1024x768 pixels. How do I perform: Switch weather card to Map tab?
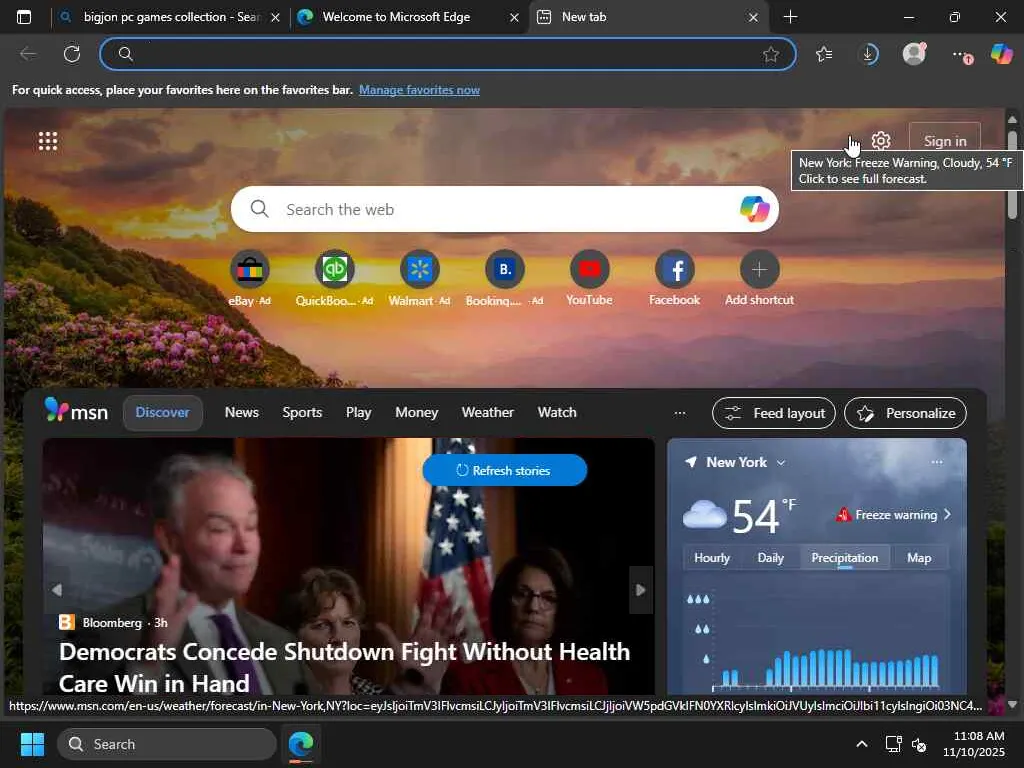click(x=919, y=558)
